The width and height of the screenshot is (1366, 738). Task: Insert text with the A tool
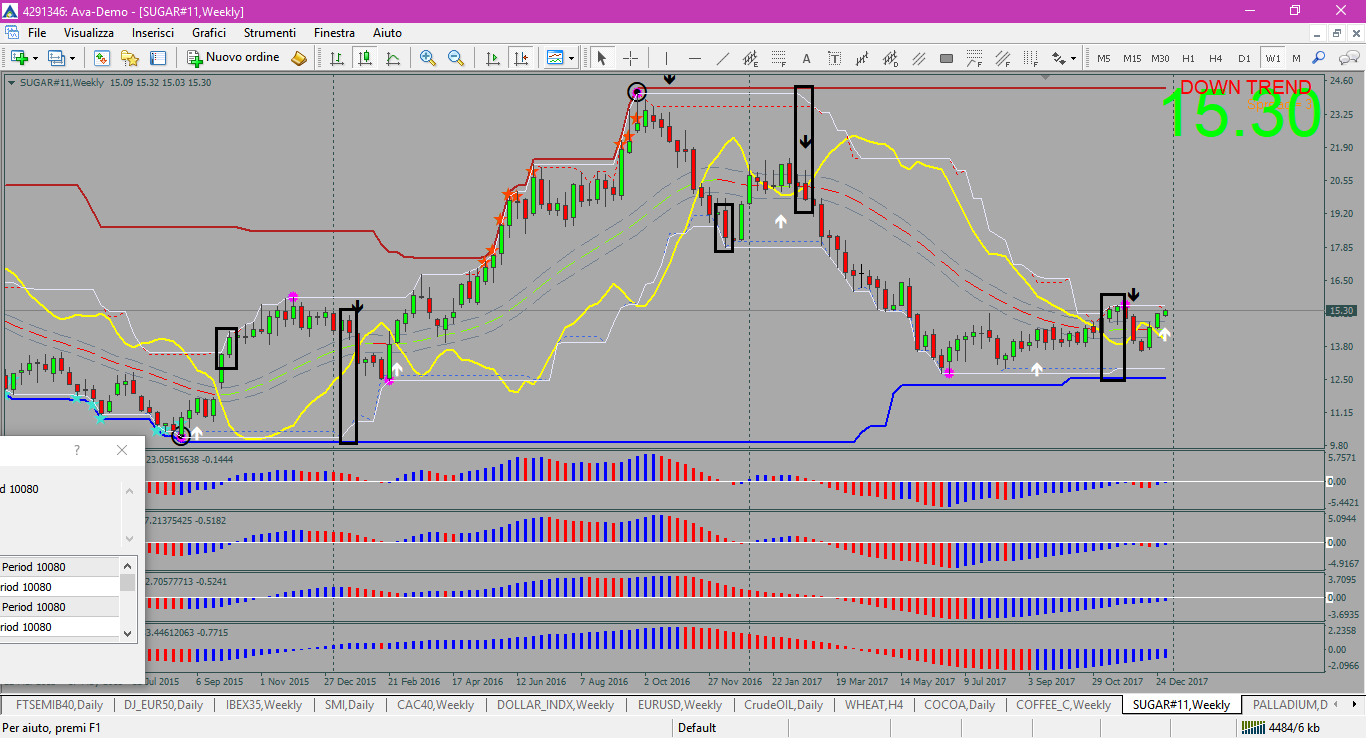[x=806, y=58]
